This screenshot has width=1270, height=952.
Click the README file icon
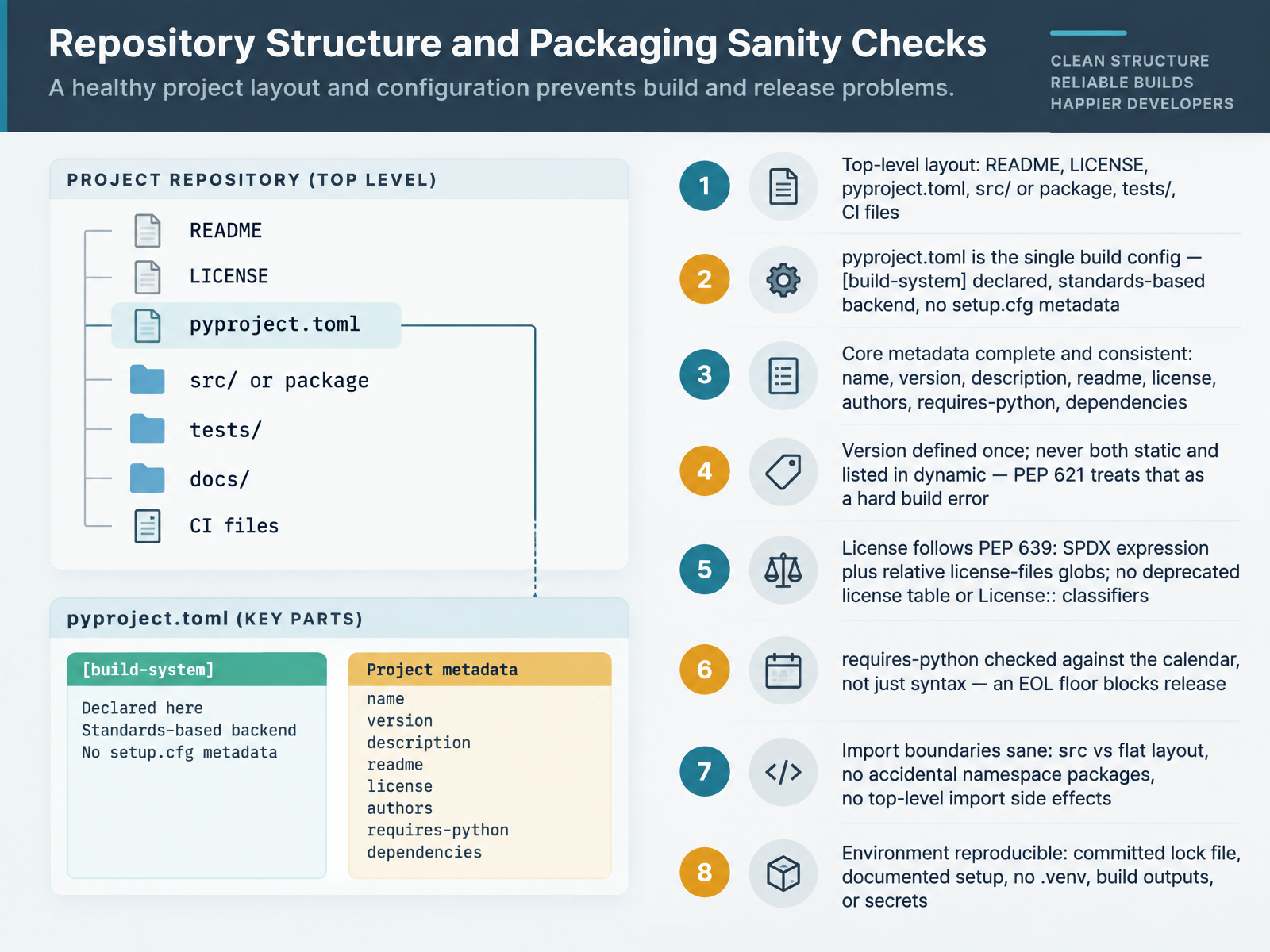click(x=148, y=231)
